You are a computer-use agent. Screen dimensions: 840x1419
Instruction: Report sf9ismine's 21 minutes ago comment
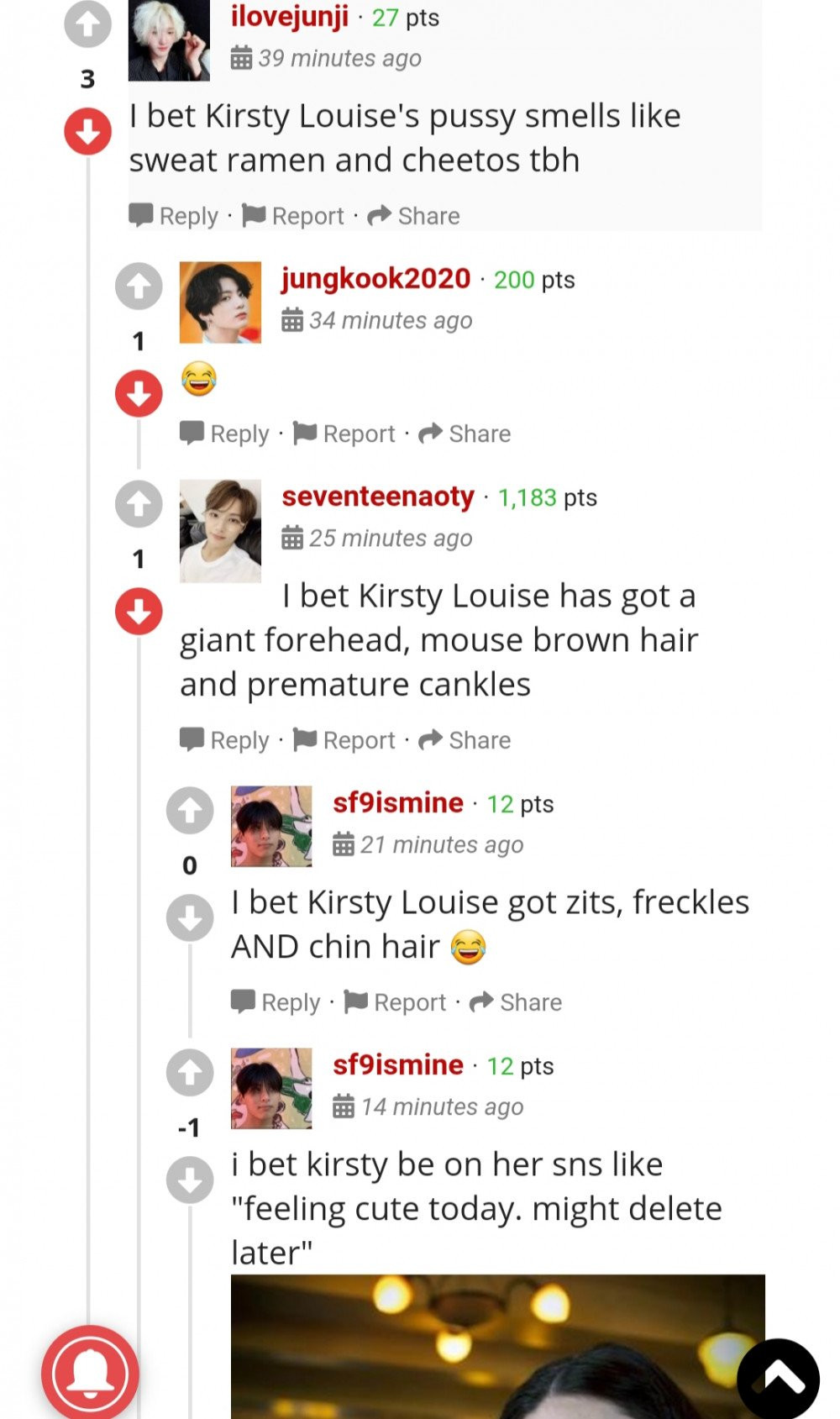395,1002
